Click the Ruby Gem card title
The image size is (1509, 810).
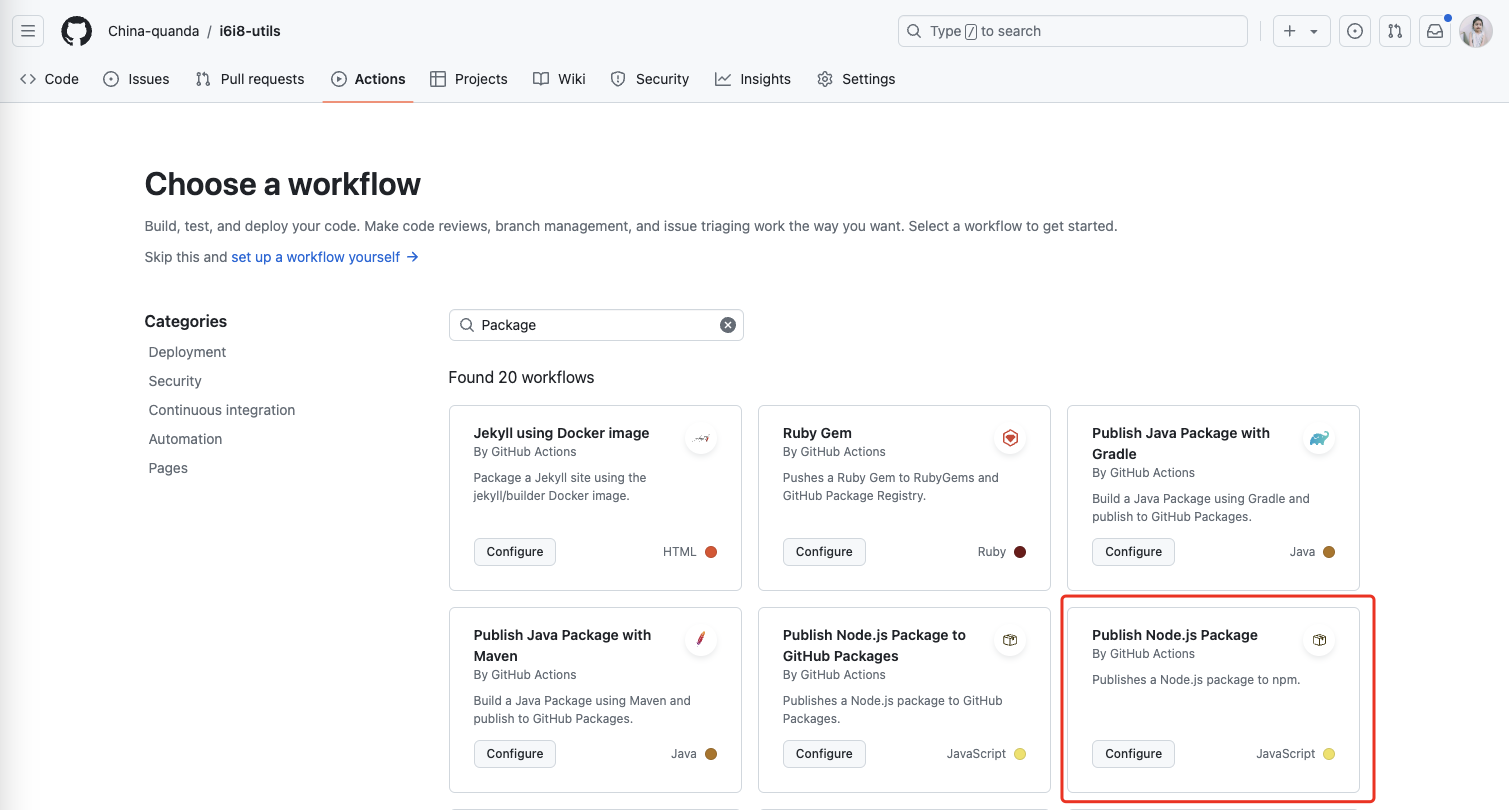[x=817, y=433]
